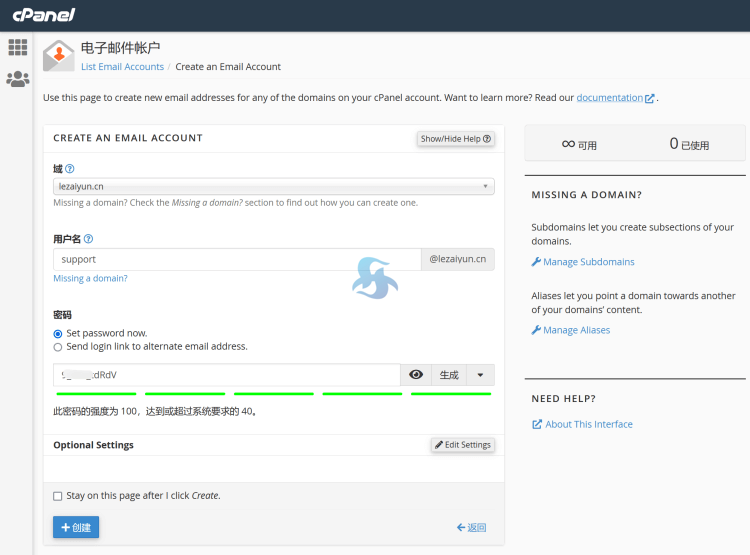Select 'Send login link to alternate email' option
750x555 pixels.
[57, 347]
